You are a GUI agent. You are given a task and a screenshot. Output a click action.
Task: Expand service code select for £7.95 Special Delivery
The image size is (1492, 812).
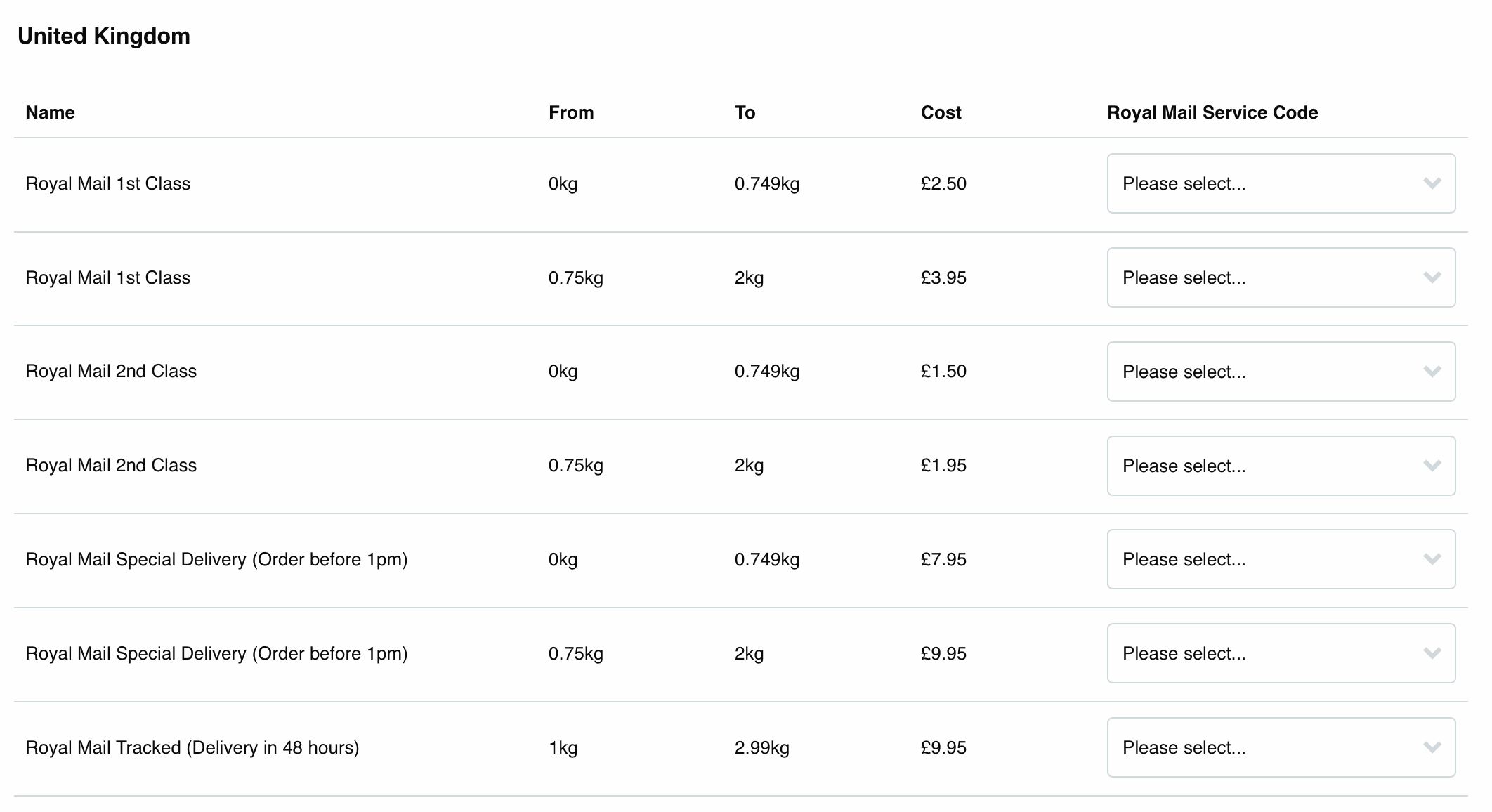[1281, 559]
